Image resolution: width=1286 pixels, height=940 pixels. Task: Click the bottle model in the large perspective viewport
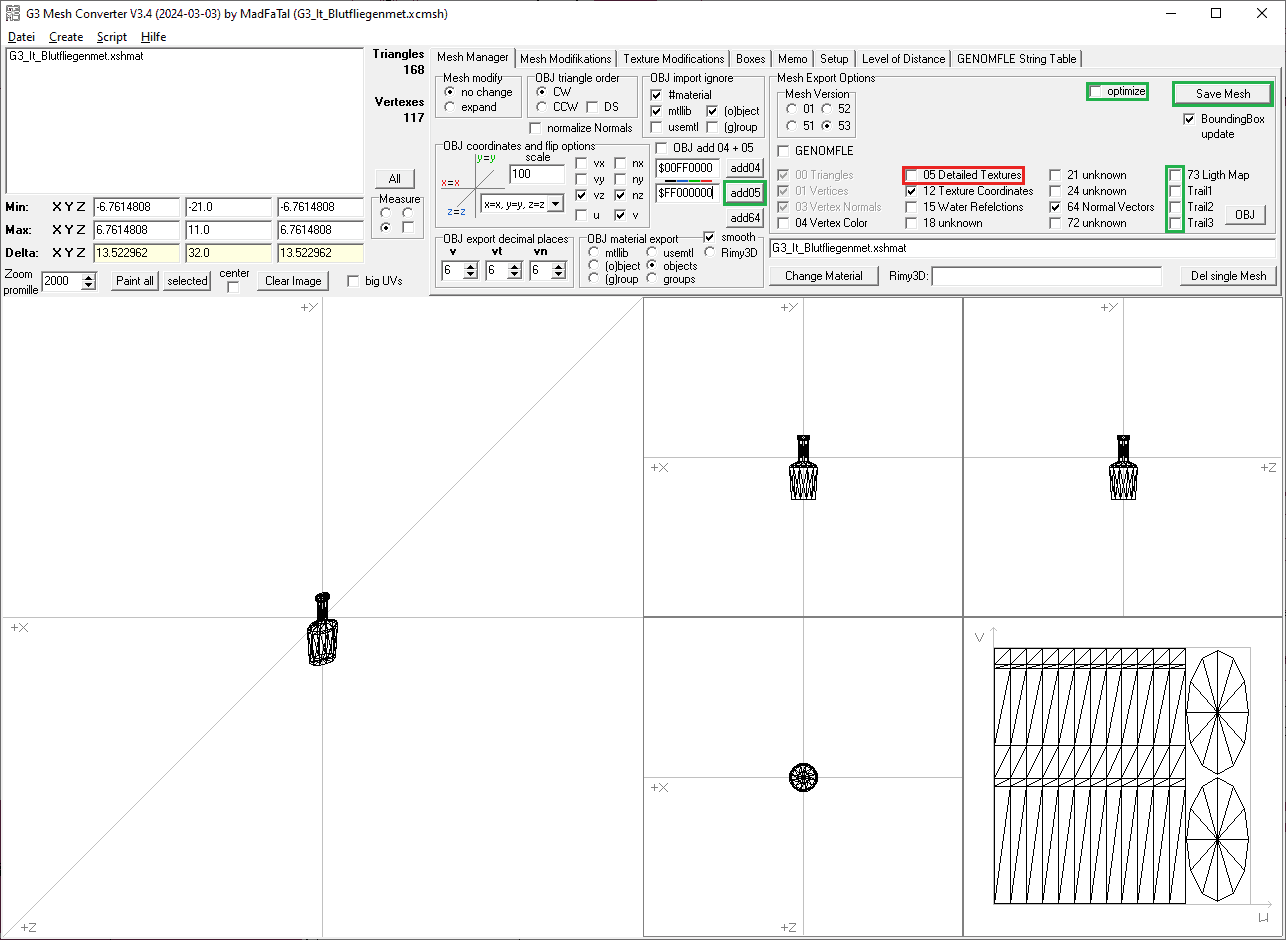click(x=321, y=629)
